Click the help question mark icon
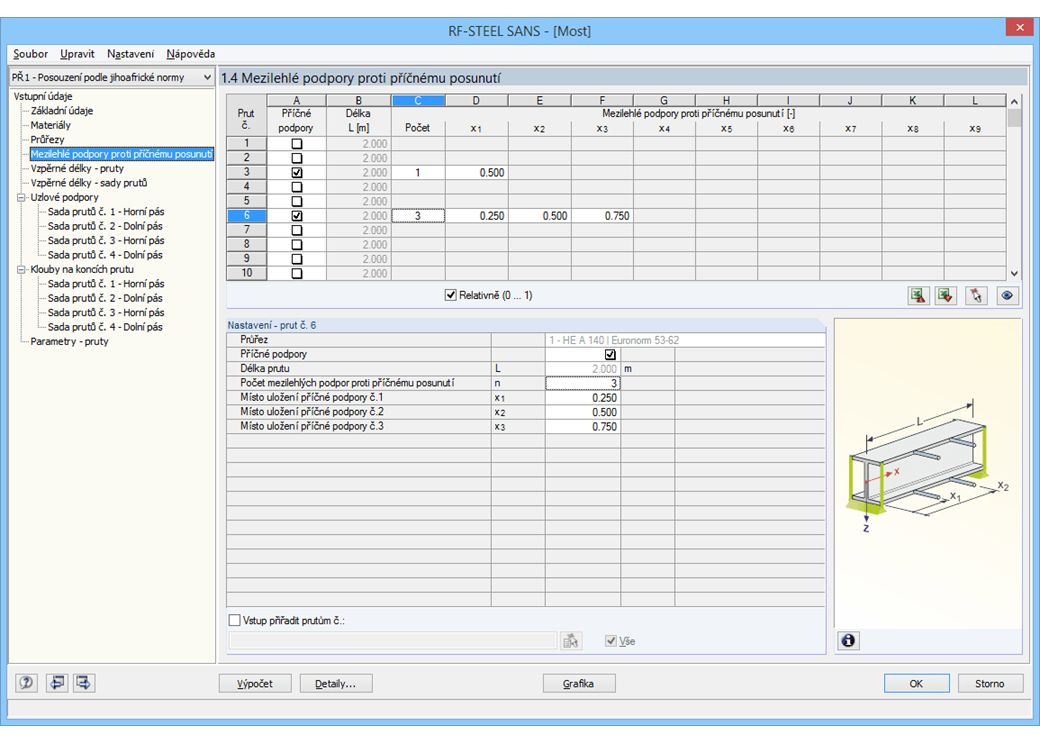Screen dimensions: 1040x744 point(27,682)
